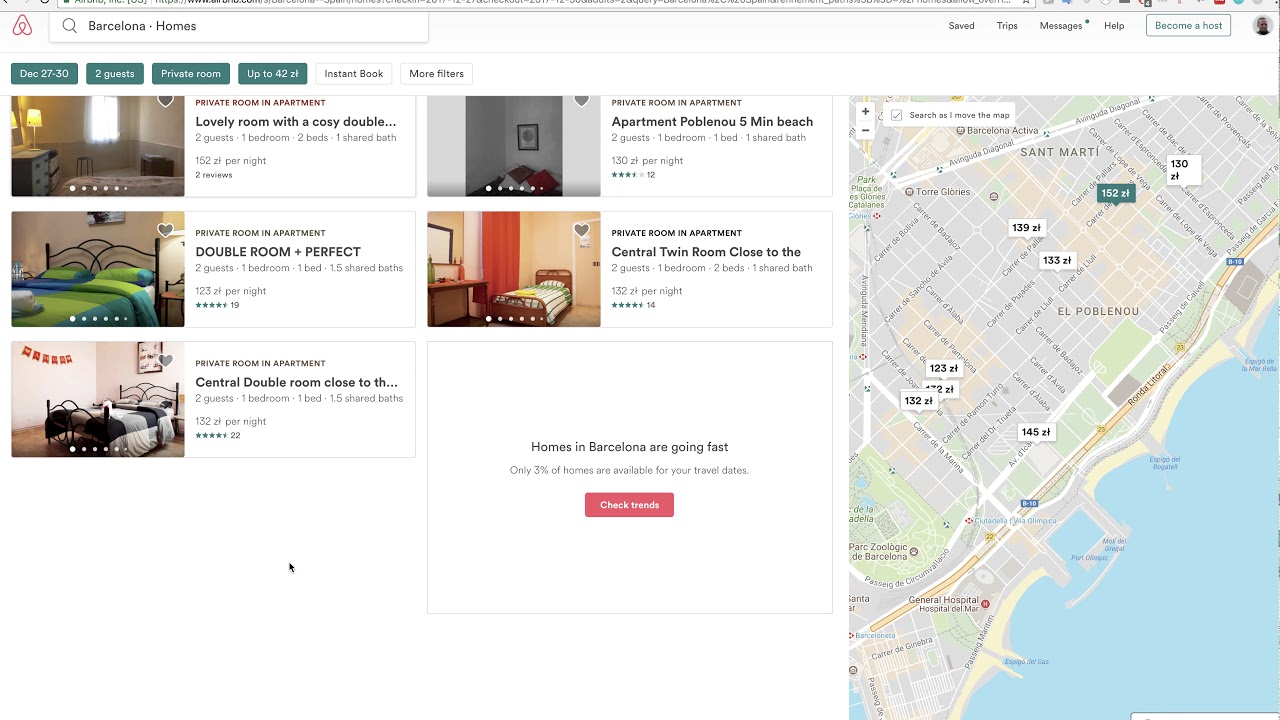Click the Check trends button
Image resolution: width=1280 pixels, height=720 pixels.
(629, 505)
